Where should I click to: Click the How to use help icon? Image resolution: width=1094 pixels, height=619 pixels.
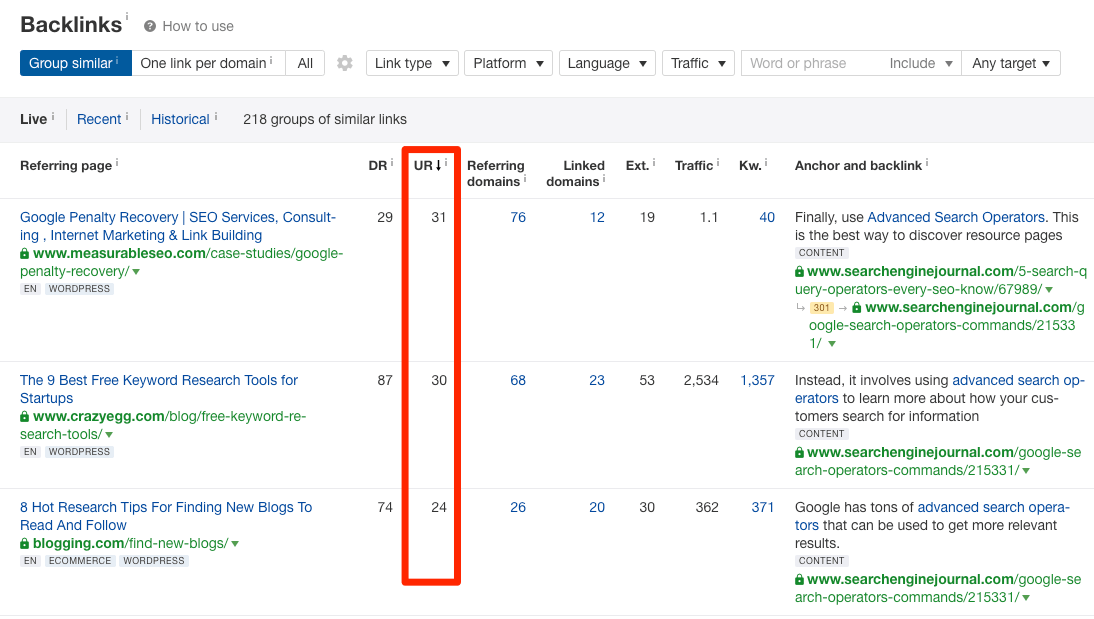coord(151,26)
